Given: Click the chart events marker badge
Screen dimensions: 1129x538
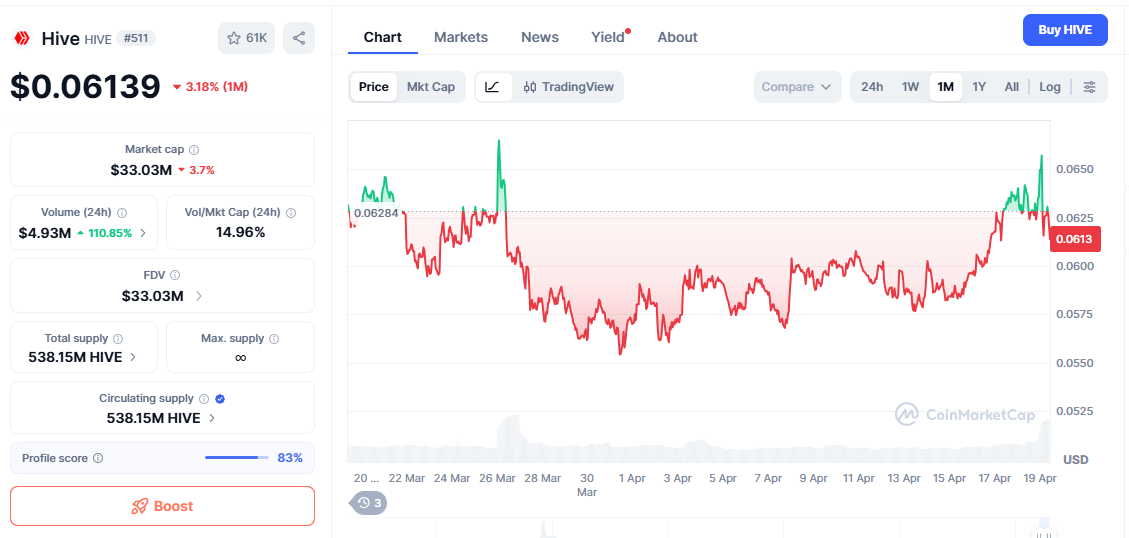Looking at the screenshot, I should click(x=368, y=503).
